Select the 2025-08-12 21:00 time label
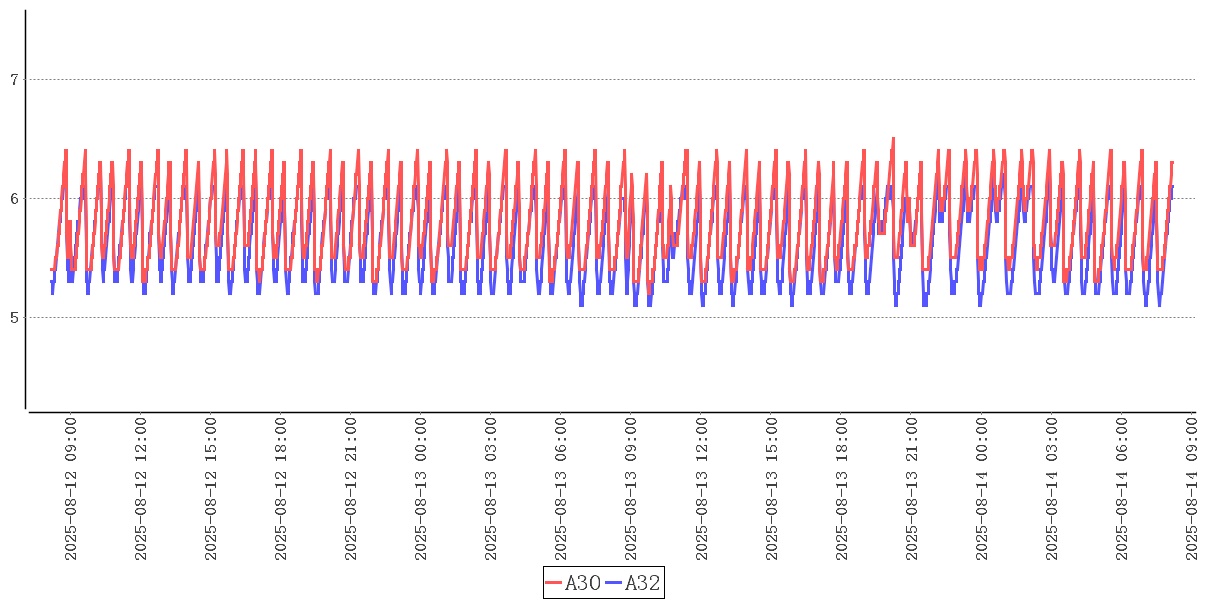 351,489
